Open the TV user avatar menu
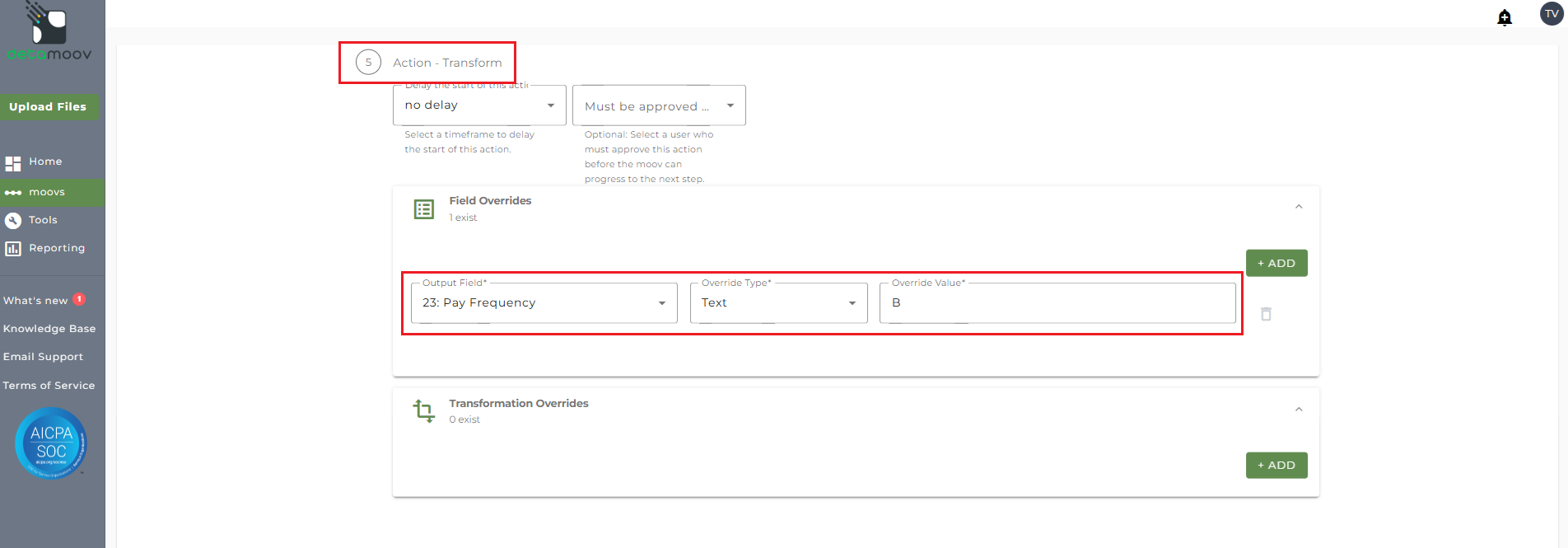 pyautogui.click(x=1552, y=14)
